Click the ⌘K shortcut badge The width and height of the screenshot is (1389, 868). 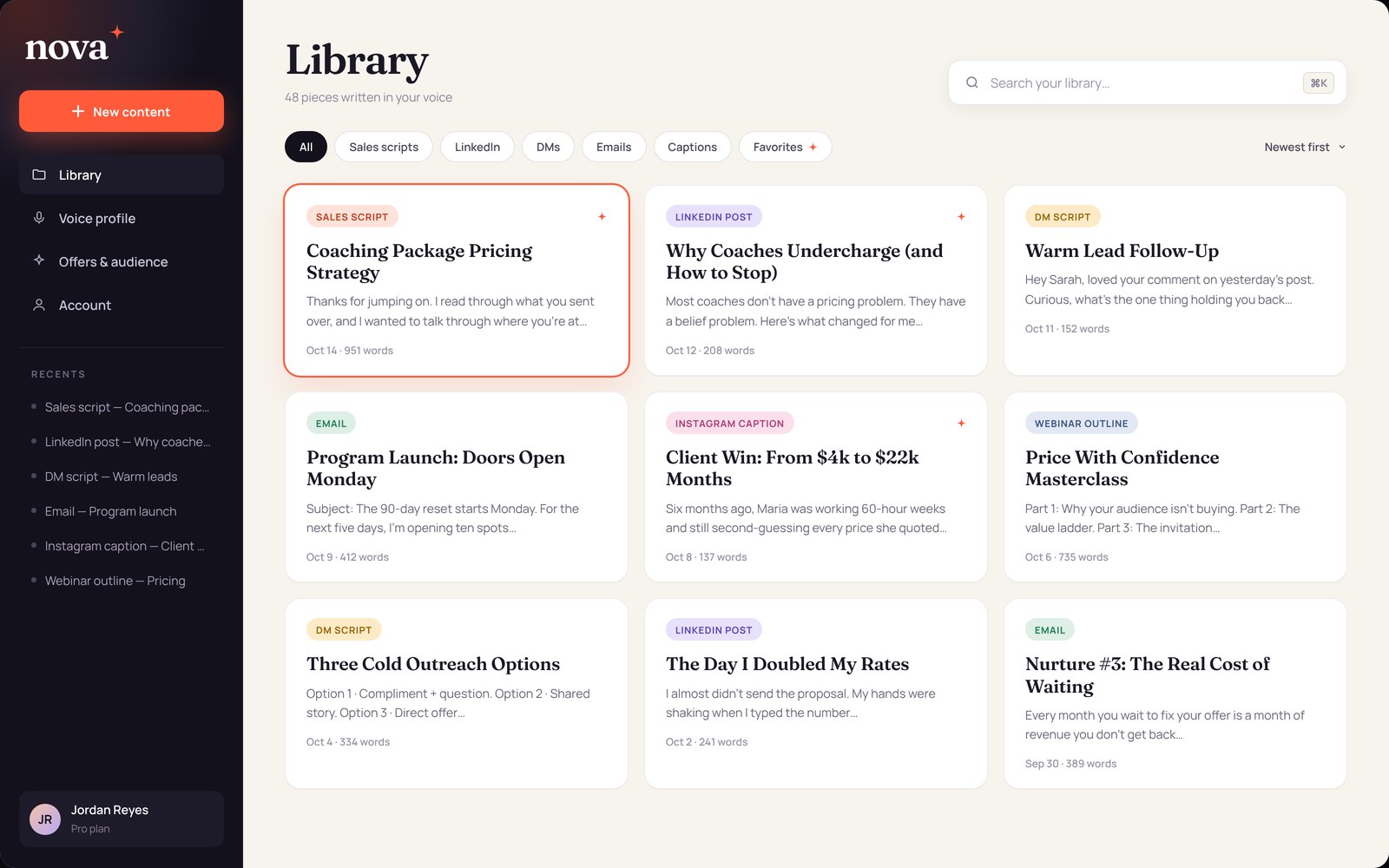pos(1318,82)
